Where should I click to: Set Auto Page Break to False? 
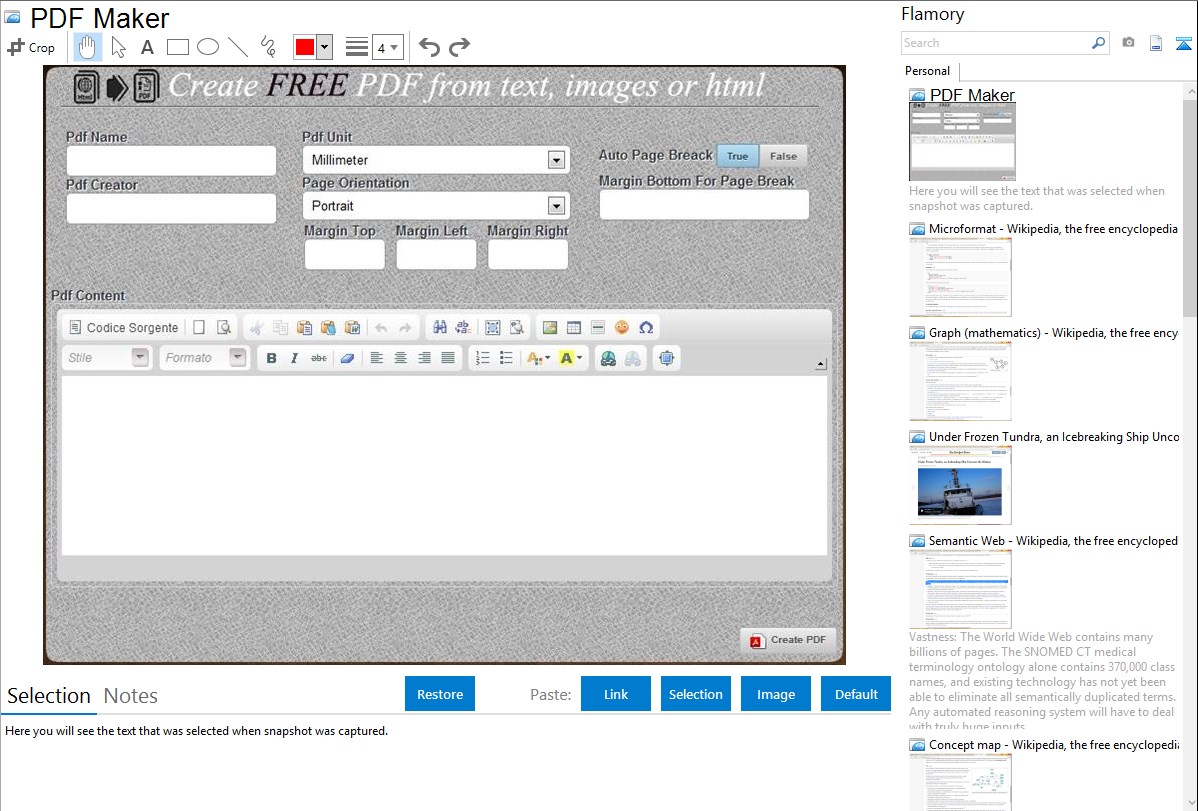[x=783, y=156]
